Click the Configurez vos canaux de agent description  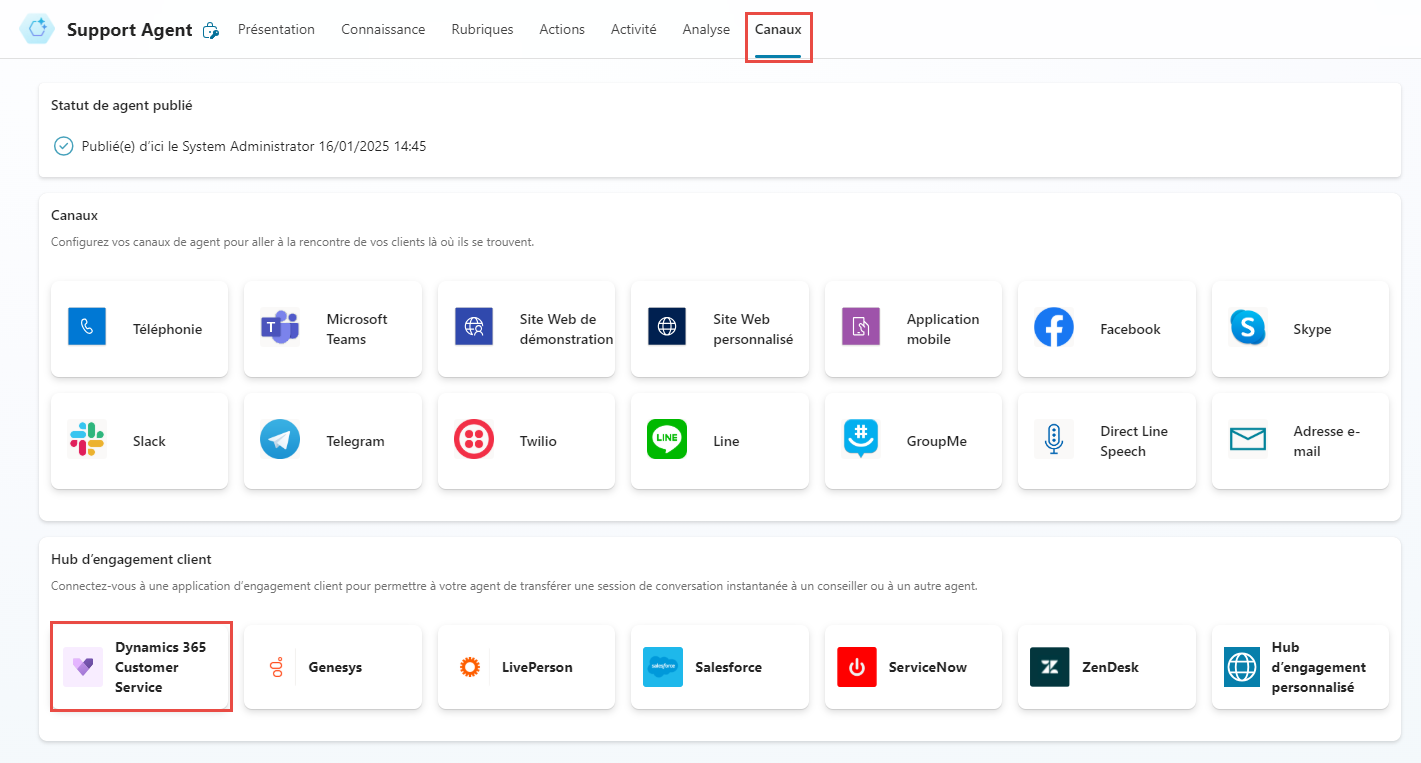click(292, 242)
